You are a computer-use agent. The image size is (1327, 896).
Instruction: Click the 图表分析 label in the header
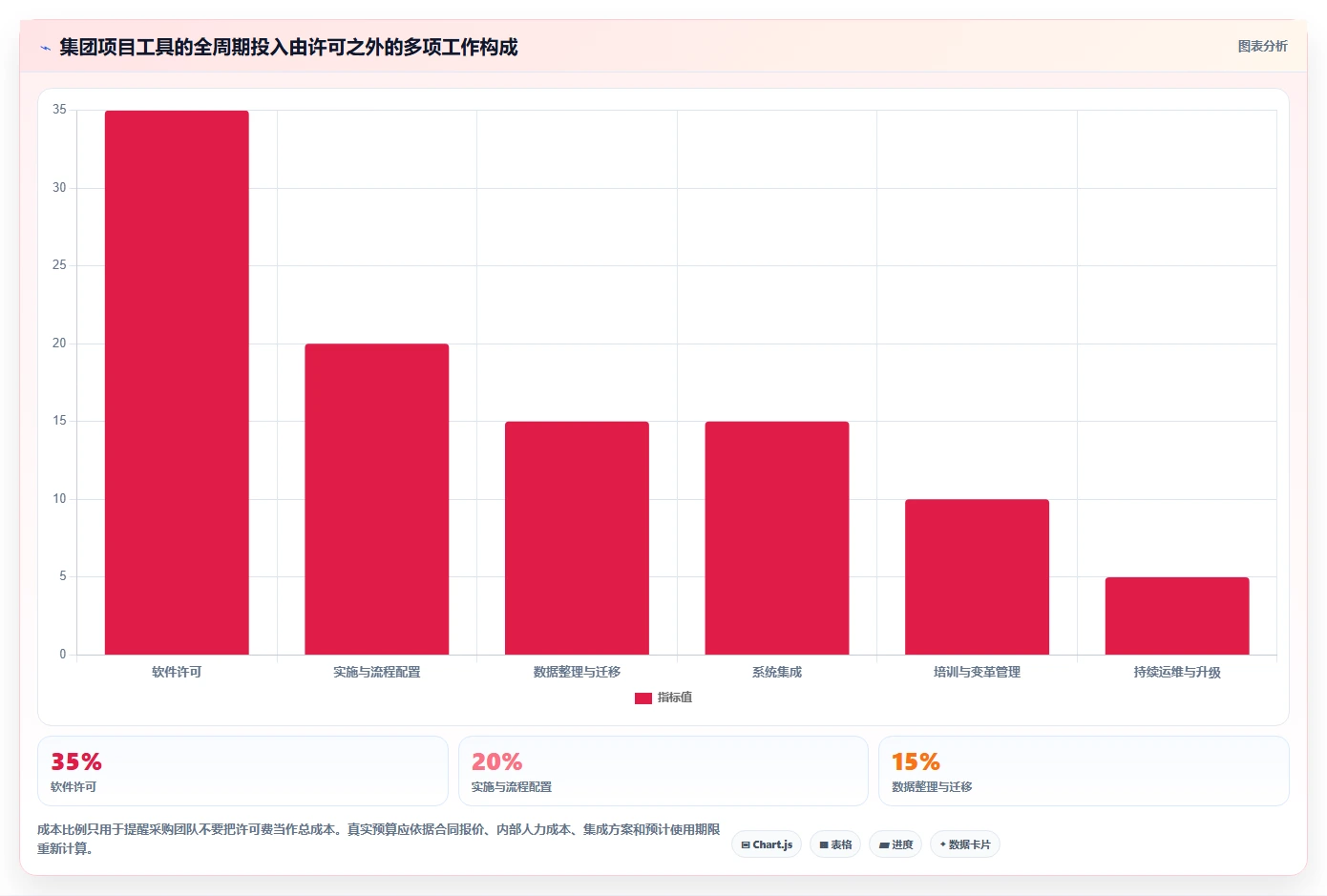1262,46
